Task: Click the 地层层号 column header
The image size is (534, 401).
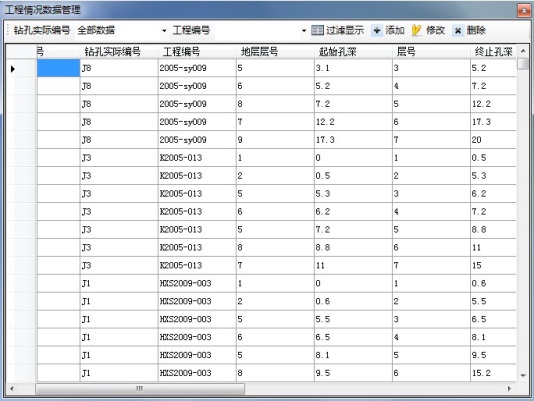Action: (x=275, y=51)
